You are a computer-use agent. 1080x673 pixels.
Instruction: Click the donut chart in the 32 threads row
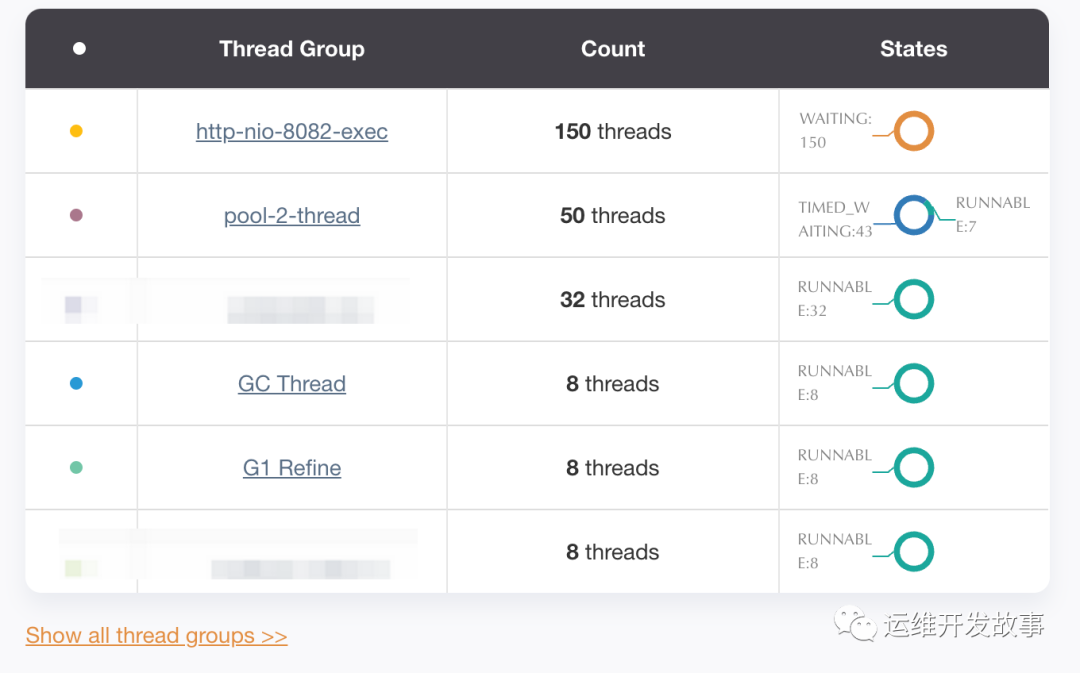913,299
